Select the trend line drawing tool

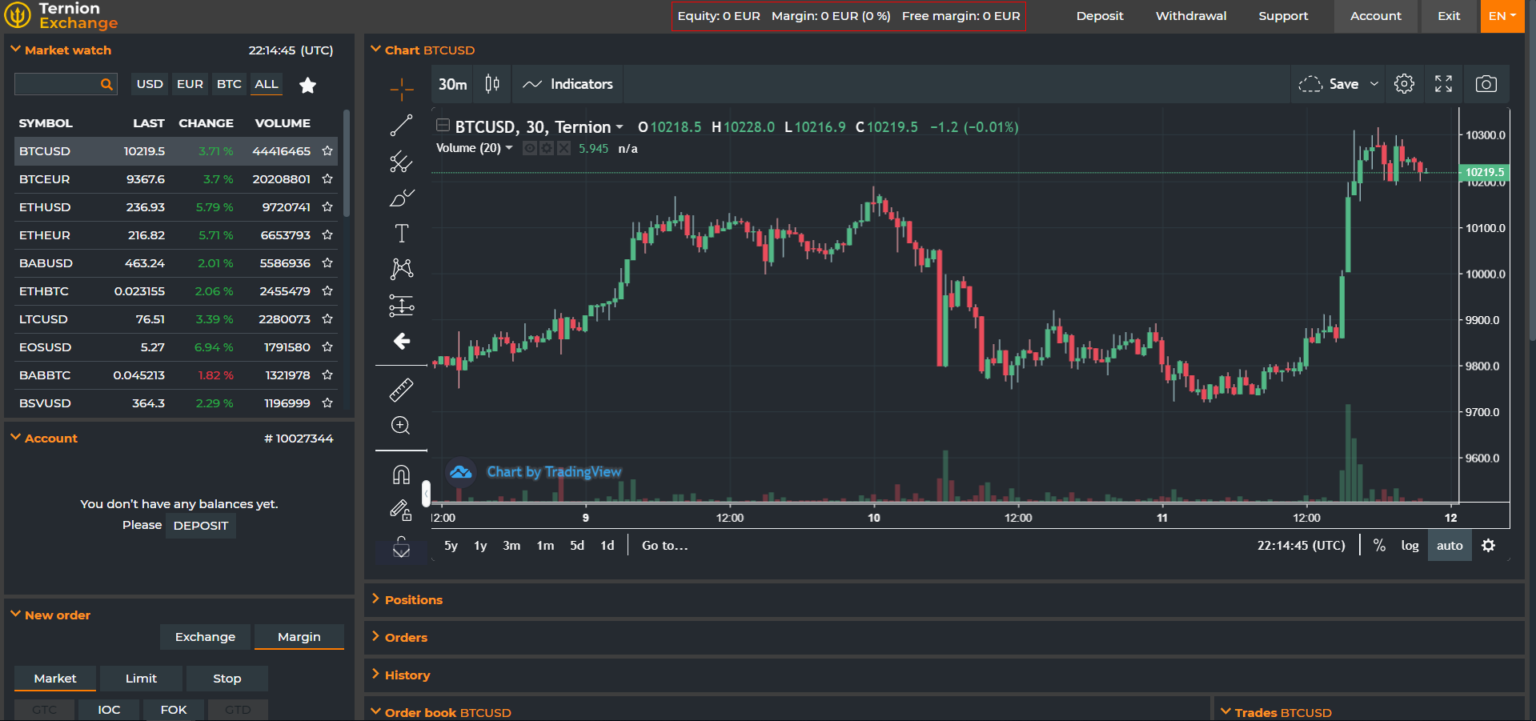[x=401, y=125]
